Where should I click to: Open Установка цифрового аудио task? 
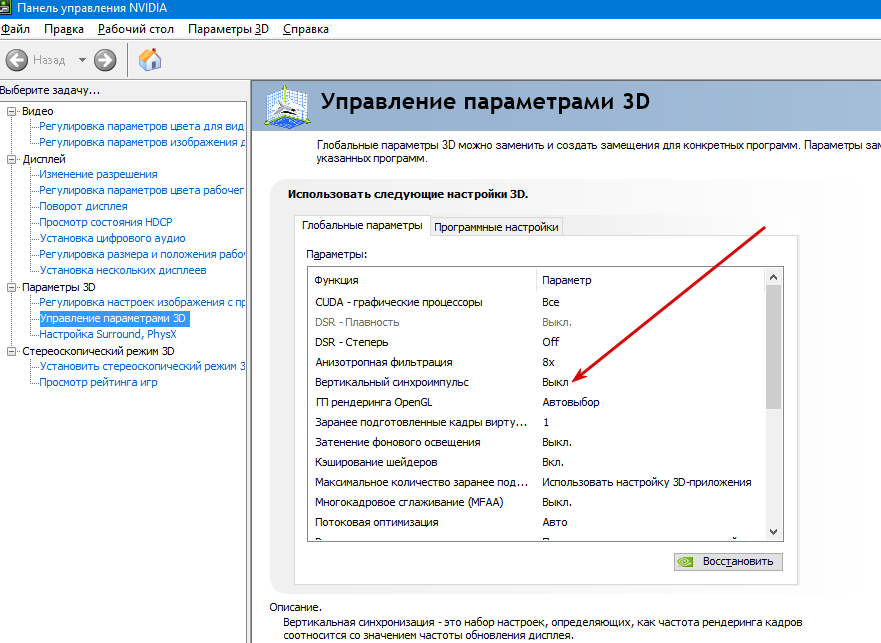(x=112, y=238)
